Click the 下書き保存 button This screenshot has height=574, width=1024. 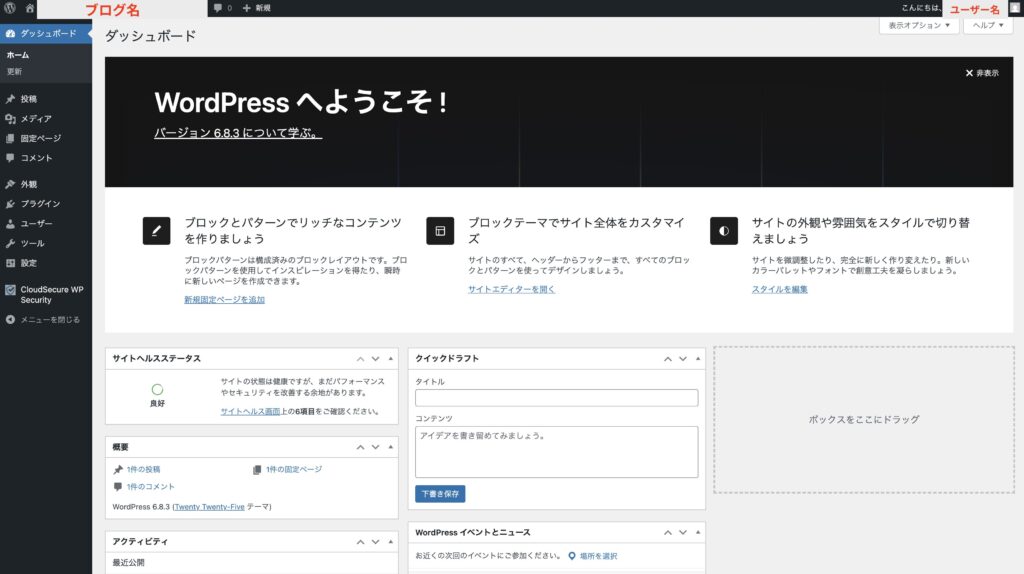440,494
